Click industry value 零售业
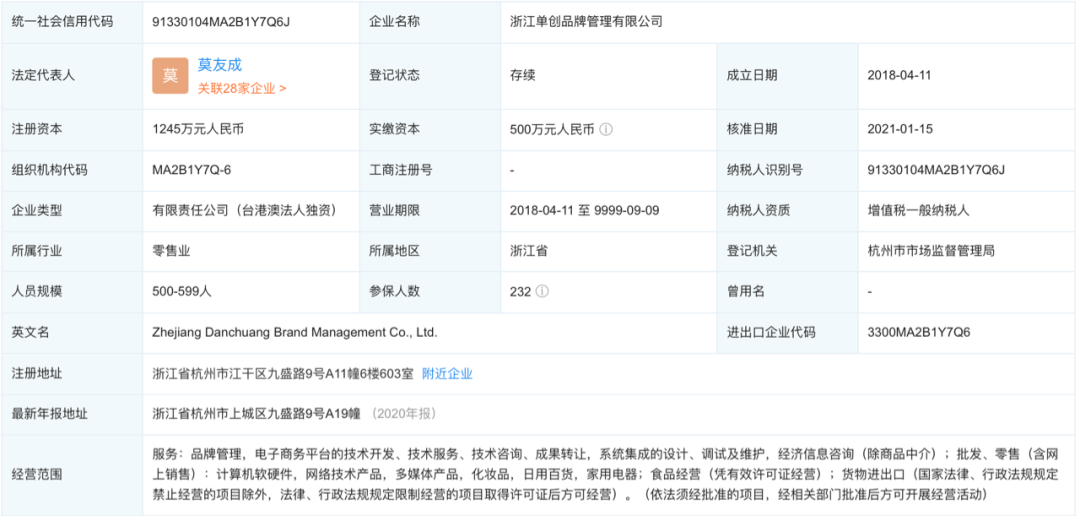Viewport: 1080px width, 516px height. (x=171, y=251)
